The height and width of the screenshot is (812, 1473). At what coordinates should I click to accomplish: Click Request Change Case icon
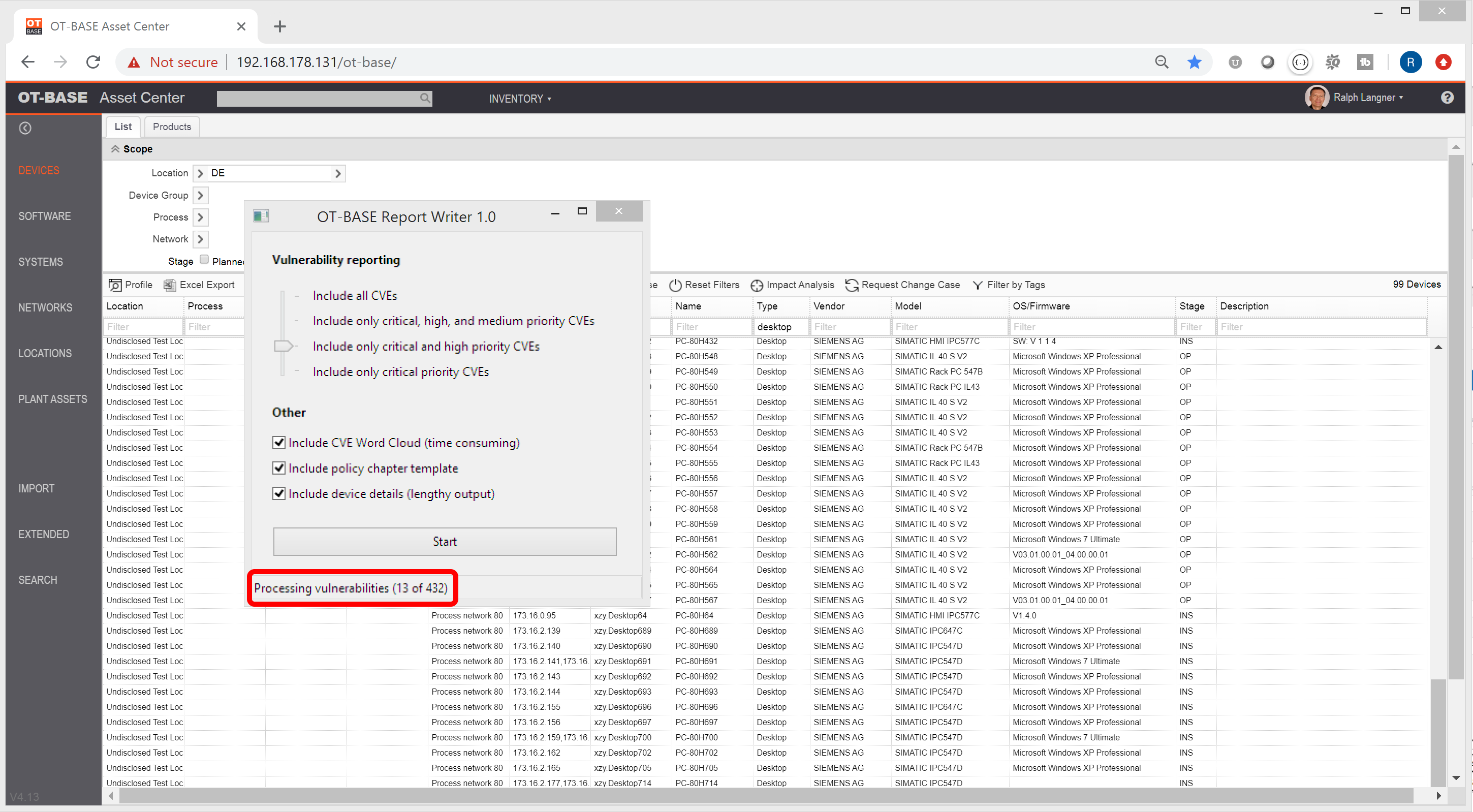click(852, 285)
